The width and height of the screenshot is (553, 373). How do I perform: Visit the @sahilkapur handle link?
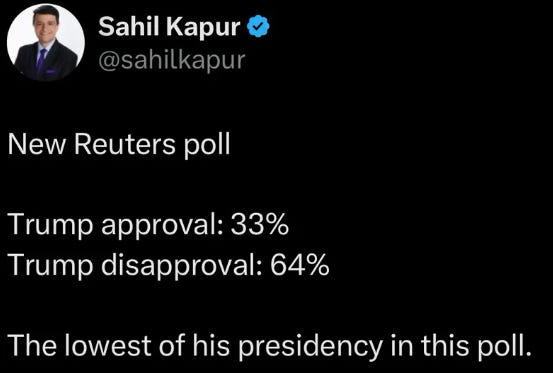click(172, 60)
